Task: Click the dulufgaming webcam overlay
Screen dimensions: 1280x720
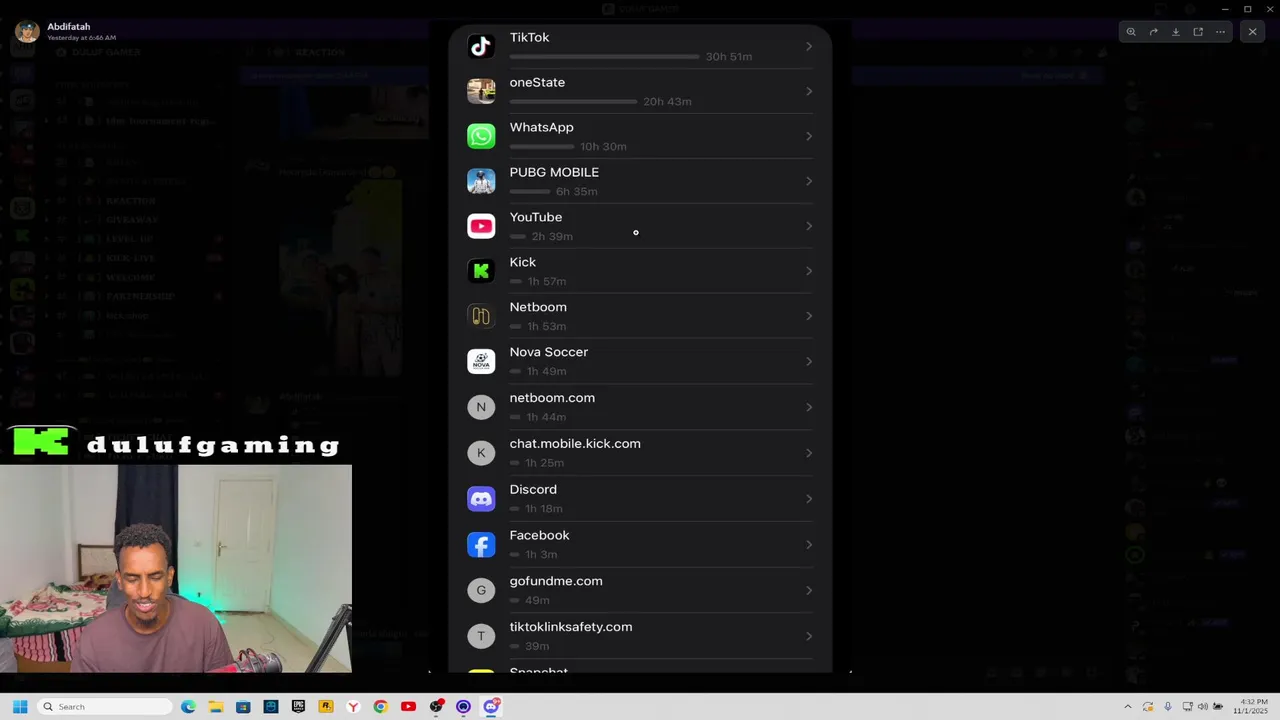Action: click(x=176, y=568)
